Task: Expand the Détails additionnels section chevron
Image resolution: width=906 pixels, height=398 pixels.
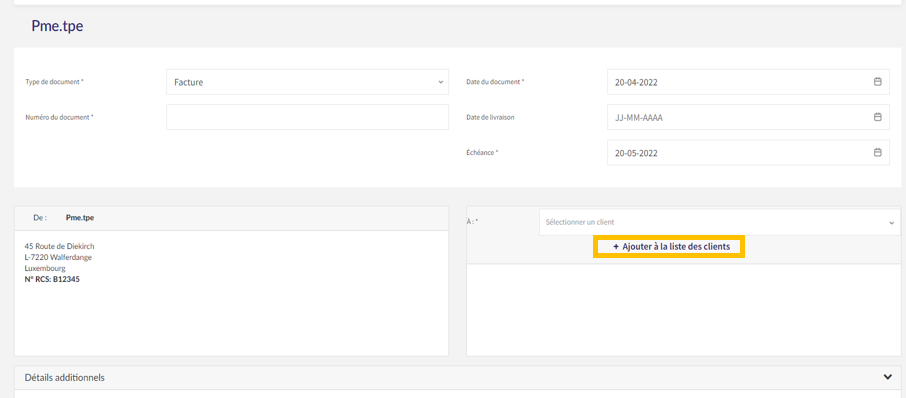Action: pos(888,377)
